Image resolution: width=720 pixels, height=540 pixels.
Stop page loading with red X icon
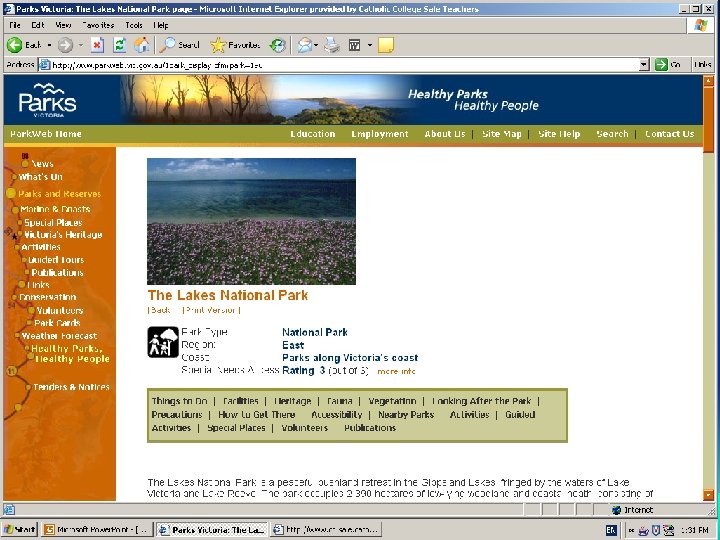[x=97, y=45]
